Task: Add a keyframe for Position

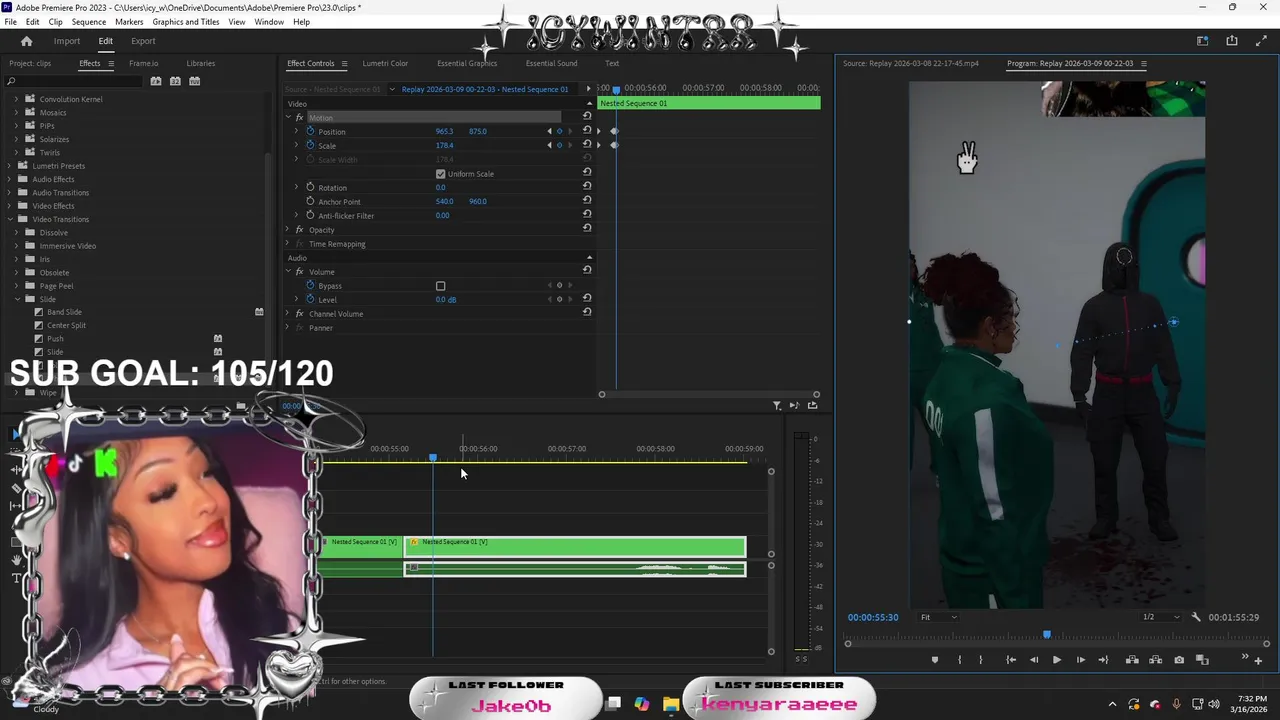Action: coord(559,131)
